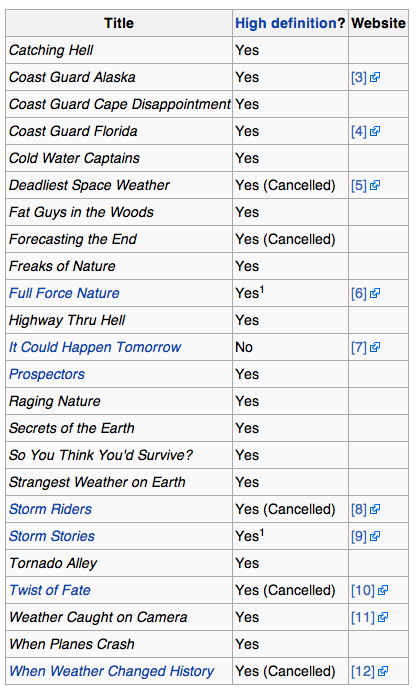The width and height of the screenshot is (418, 692).
Task: Click website reference [9] for Storm Stories
Action: tap(359, 536)
